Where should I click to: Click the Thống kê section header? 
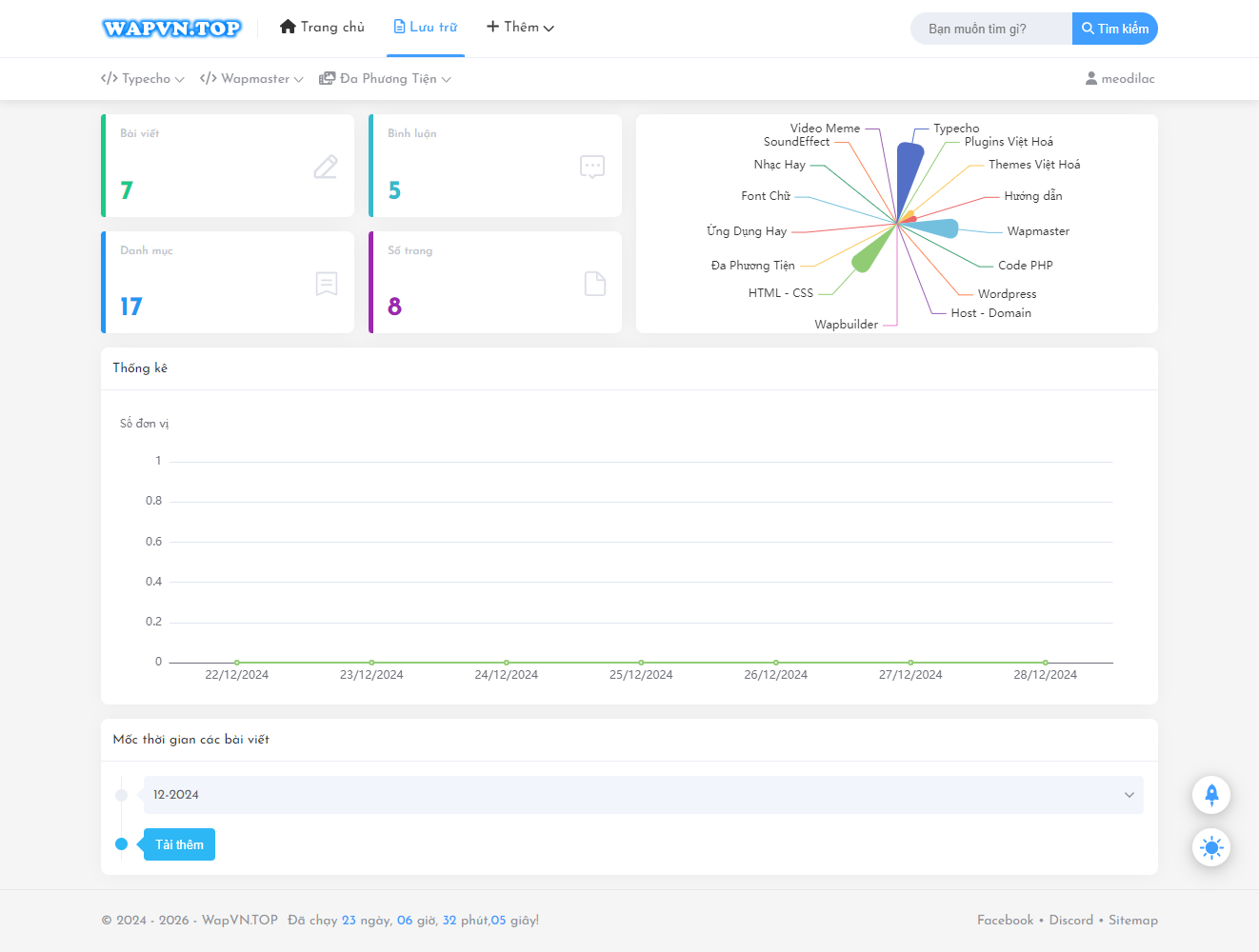point(140,367)
